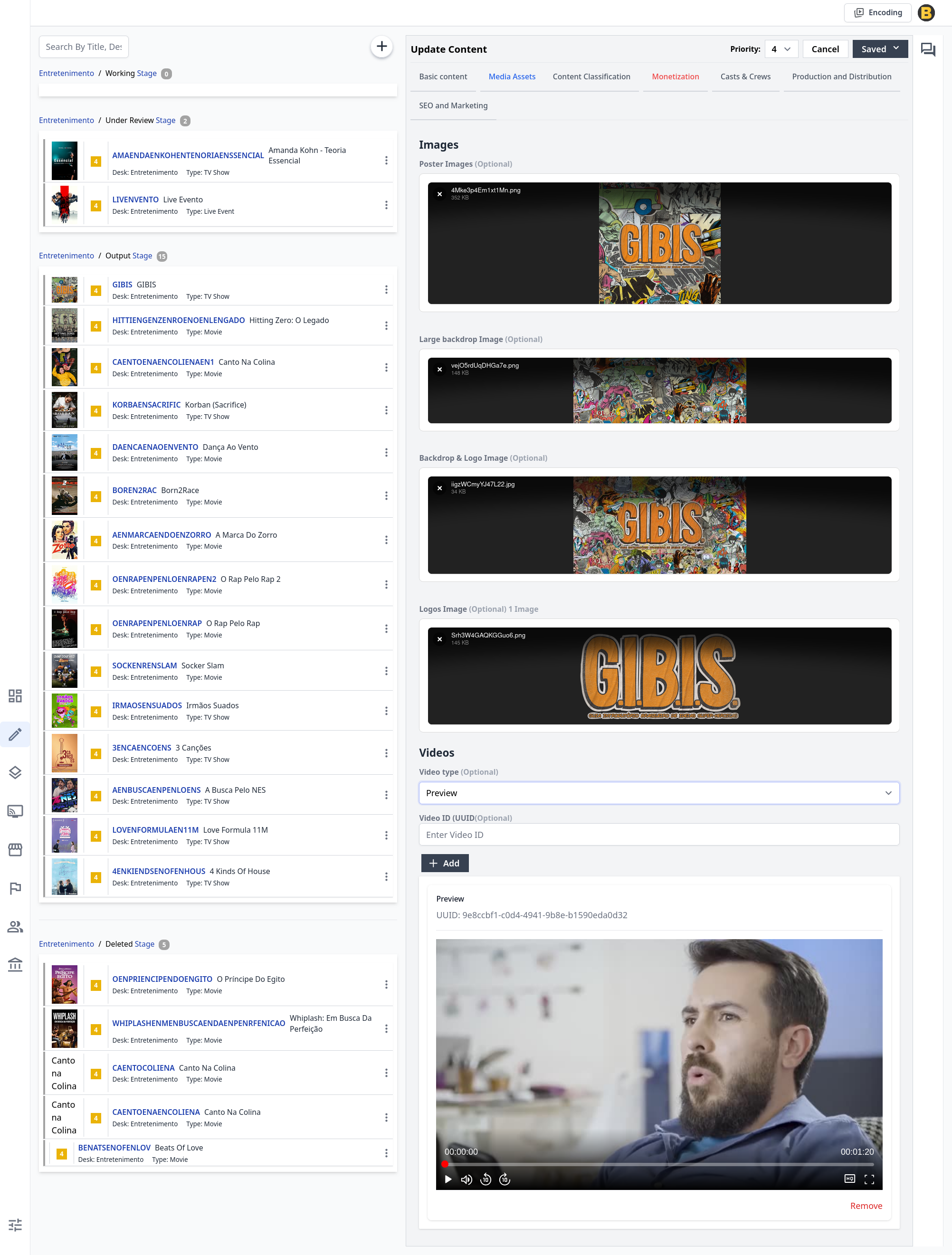Screen dimensions: 952x1255
Task: Click the Dança Ao Vento poster thumbnail
Action: (65, 453)
